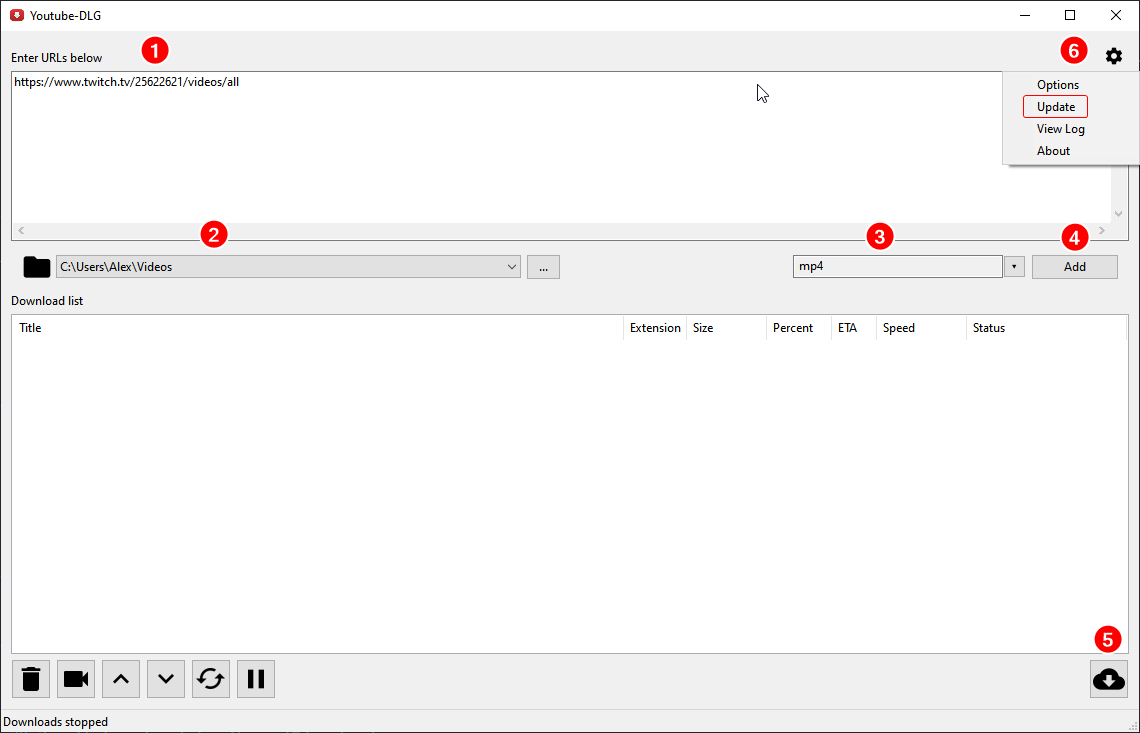Click the Size column header
The height and width of the screenshot is (733, 1140).
pyautogui.click(x=726, y=328)
